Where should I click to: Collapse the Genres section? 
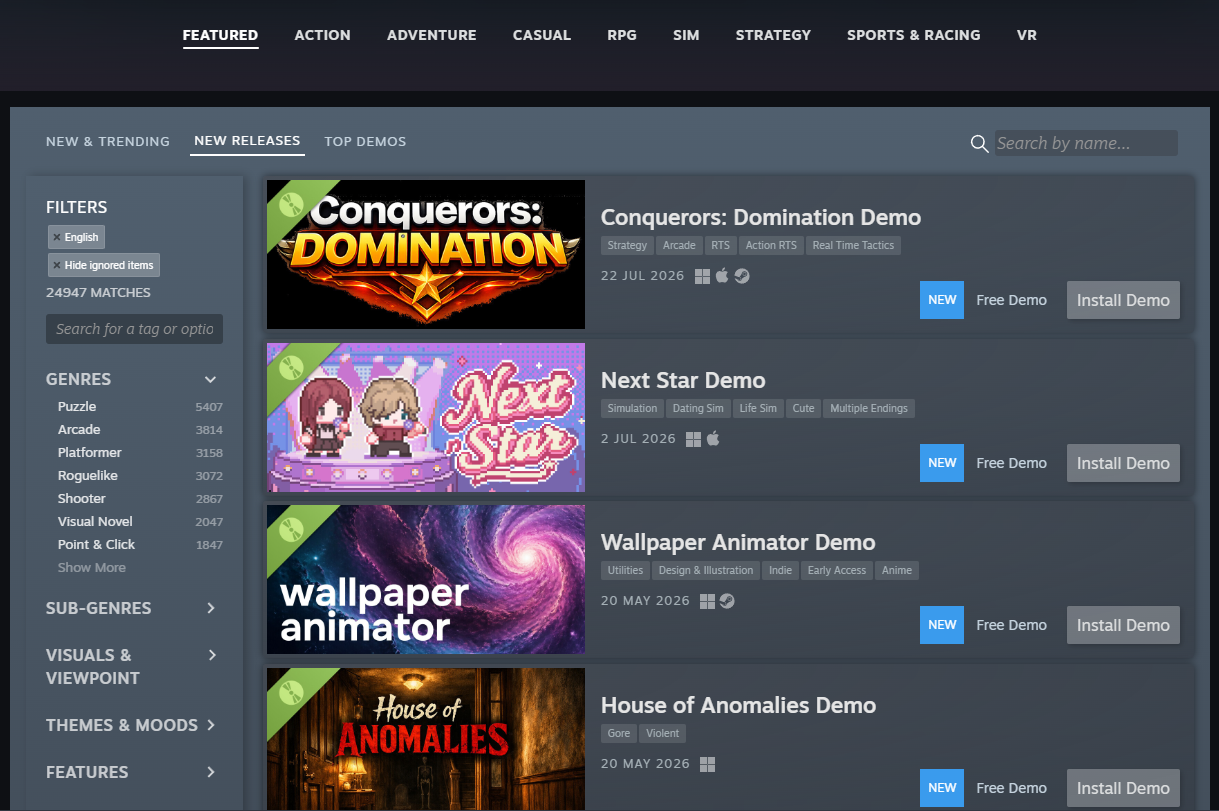[210, 379]
